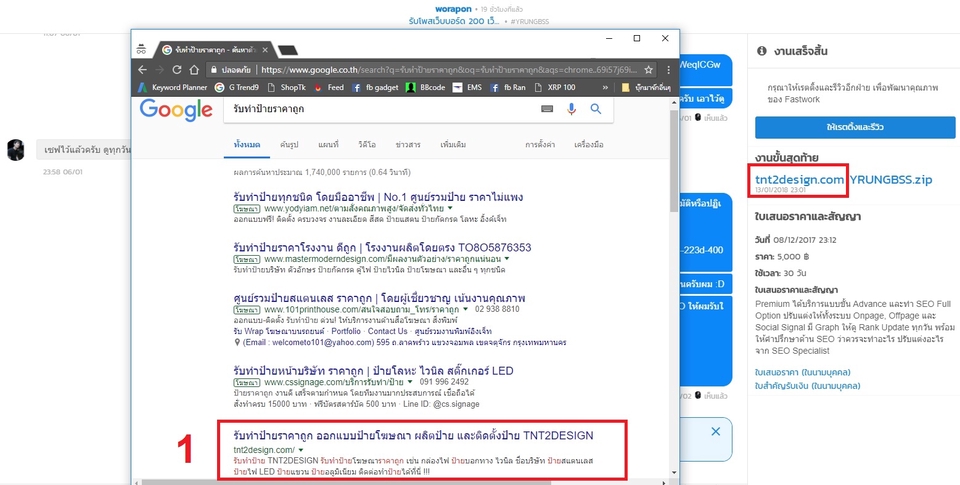Viewport: 960px width, 485px height.
Task: Click the Portfolio sitelink under 101printhouse
Action: tap(346, 331)
